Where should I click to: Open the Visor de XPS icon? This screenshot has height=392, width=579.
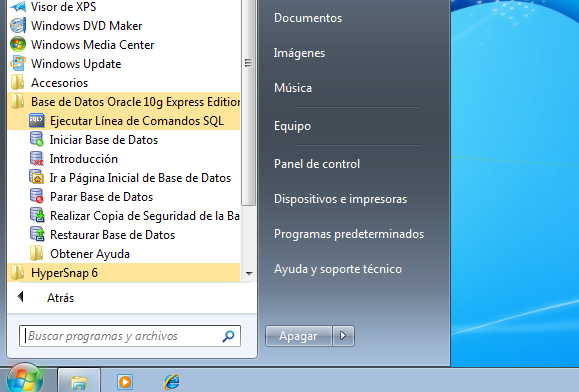[18, 7]
